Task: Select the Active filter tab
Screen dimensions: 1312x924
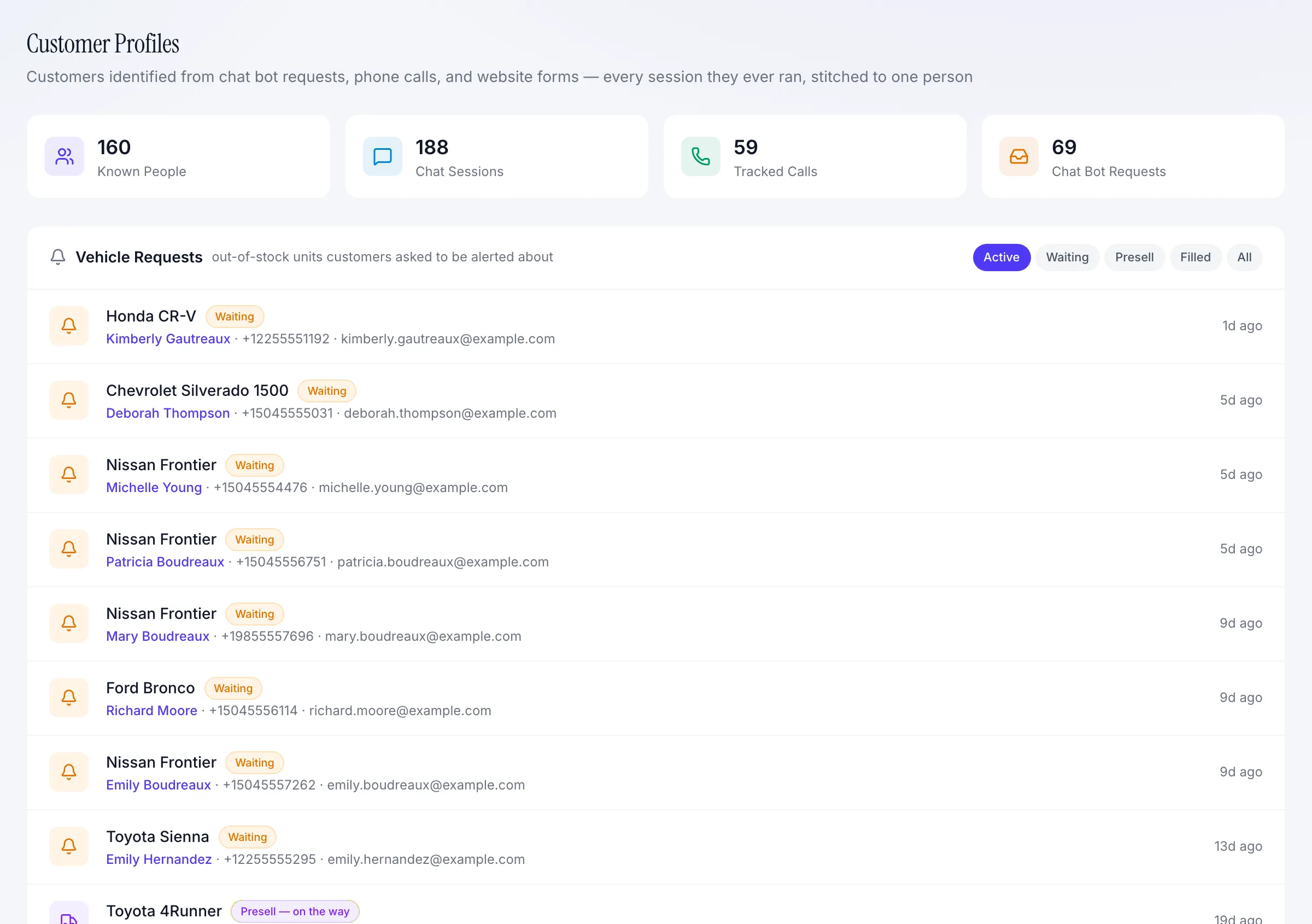Action: click(x=1001, y=258)
